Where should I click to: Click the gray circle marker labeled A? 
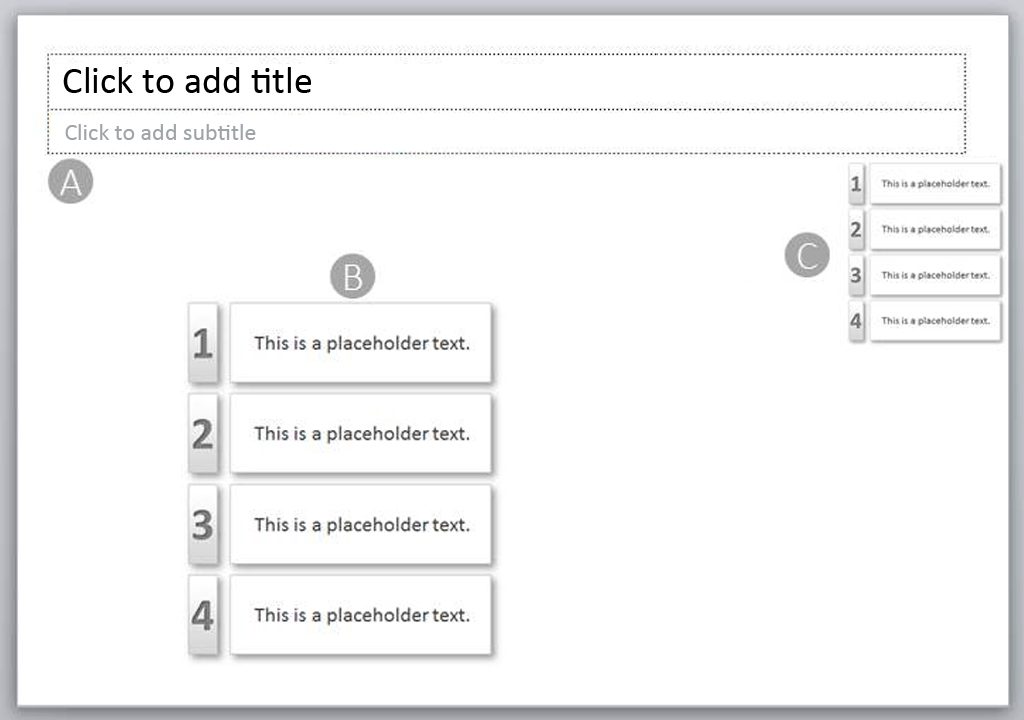click(x=71, y=181)
